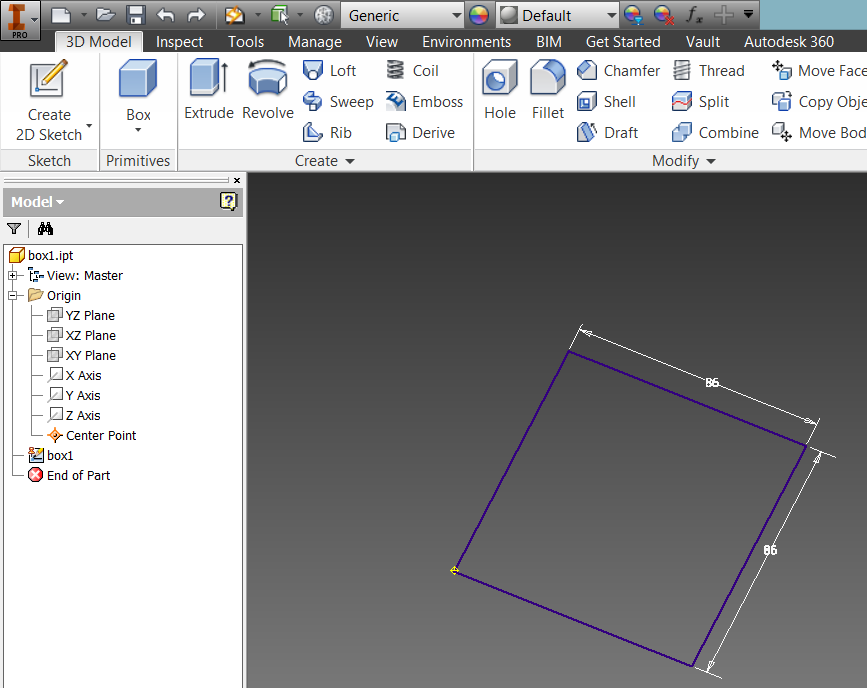The height and width of the screenshot is (688, 867).
Task: Open the Generic material dropdown
Action: click(401, 15)
